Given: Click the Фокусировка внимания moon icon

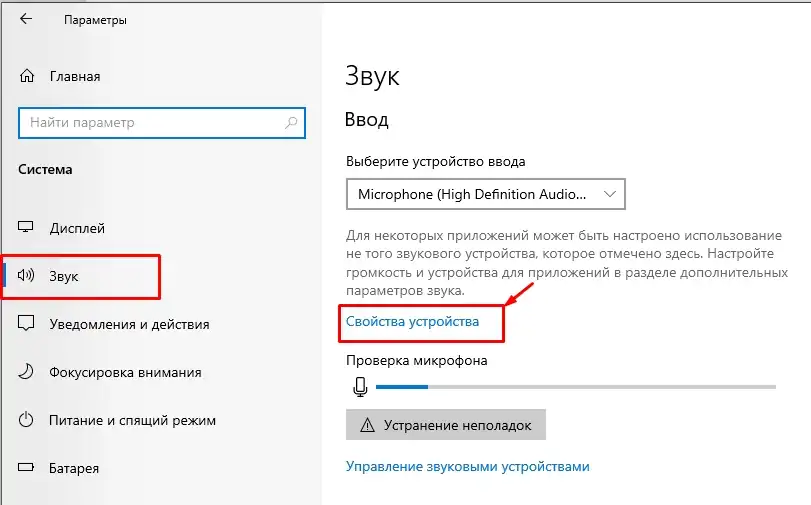Looking at the screenshot, I should [x=27, y=372].
